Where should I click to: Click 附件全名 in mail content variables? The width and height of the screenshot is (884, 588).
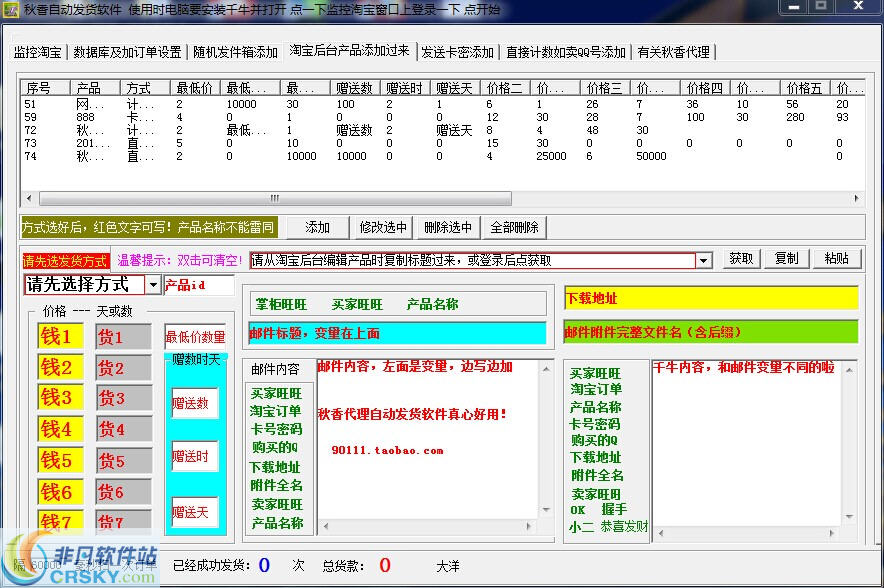point(276,485)
